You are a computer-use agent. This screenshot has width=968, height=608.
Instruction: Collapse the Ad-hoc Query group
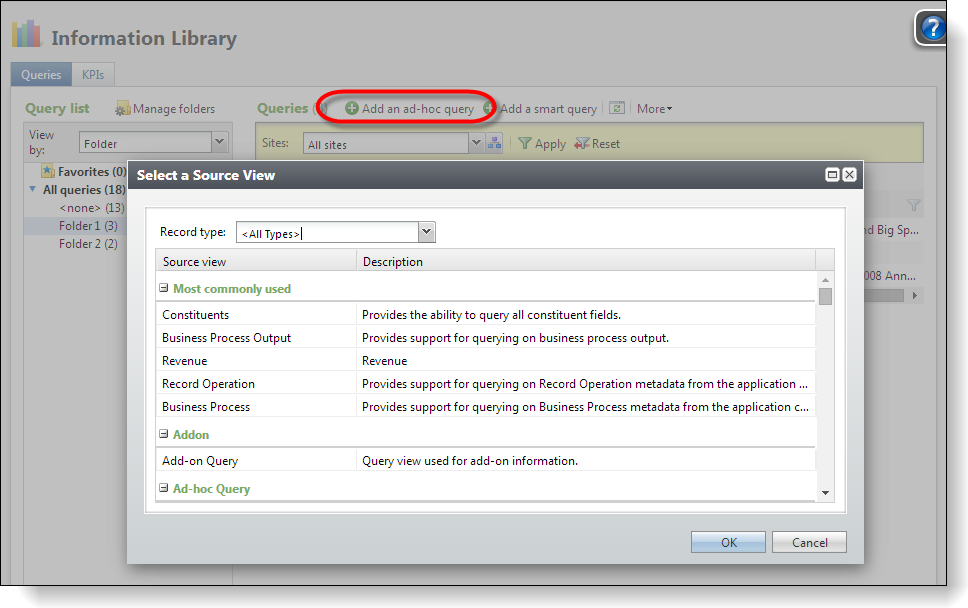click(x=164, y=489)
